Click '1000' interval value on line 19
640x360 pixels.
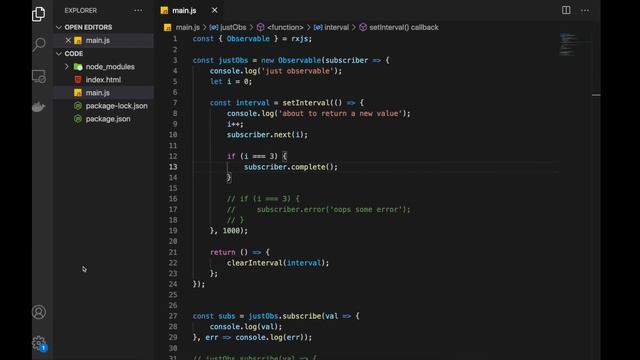[231, 231]
